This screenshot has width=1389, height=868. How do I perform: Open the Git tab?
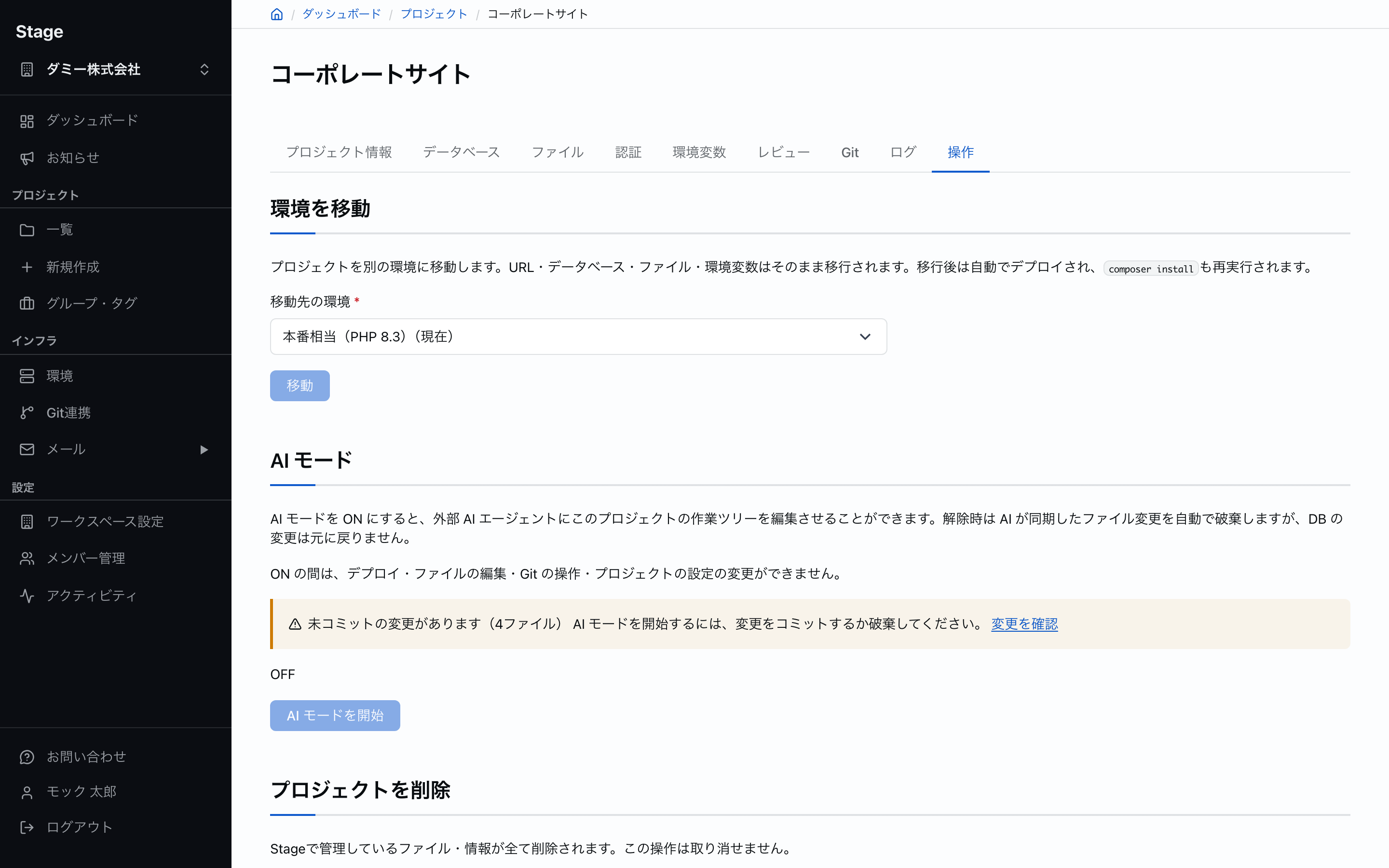click(x=849, y=152)
